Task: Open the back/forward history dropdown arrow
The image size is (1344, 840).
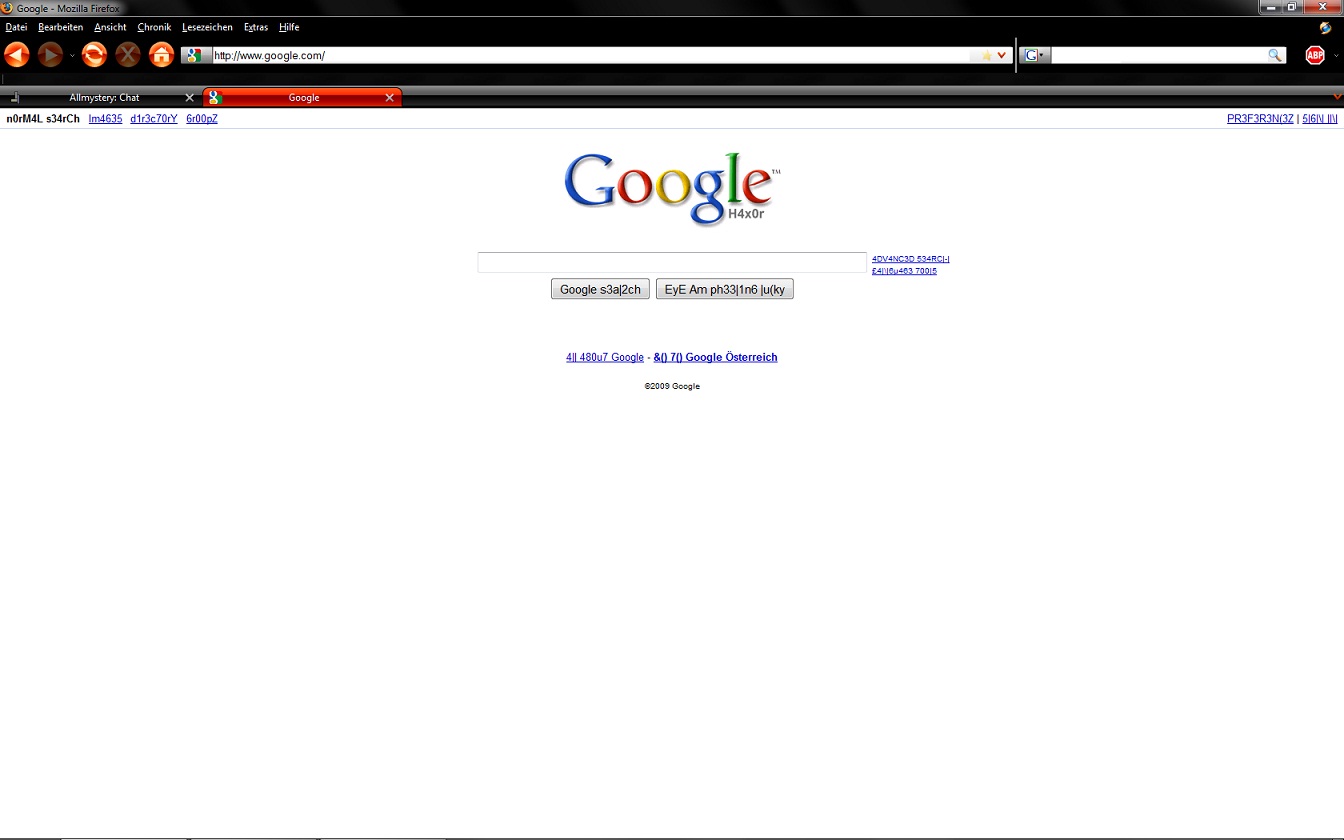Action: pyautogui.click(x=72, y=56)
